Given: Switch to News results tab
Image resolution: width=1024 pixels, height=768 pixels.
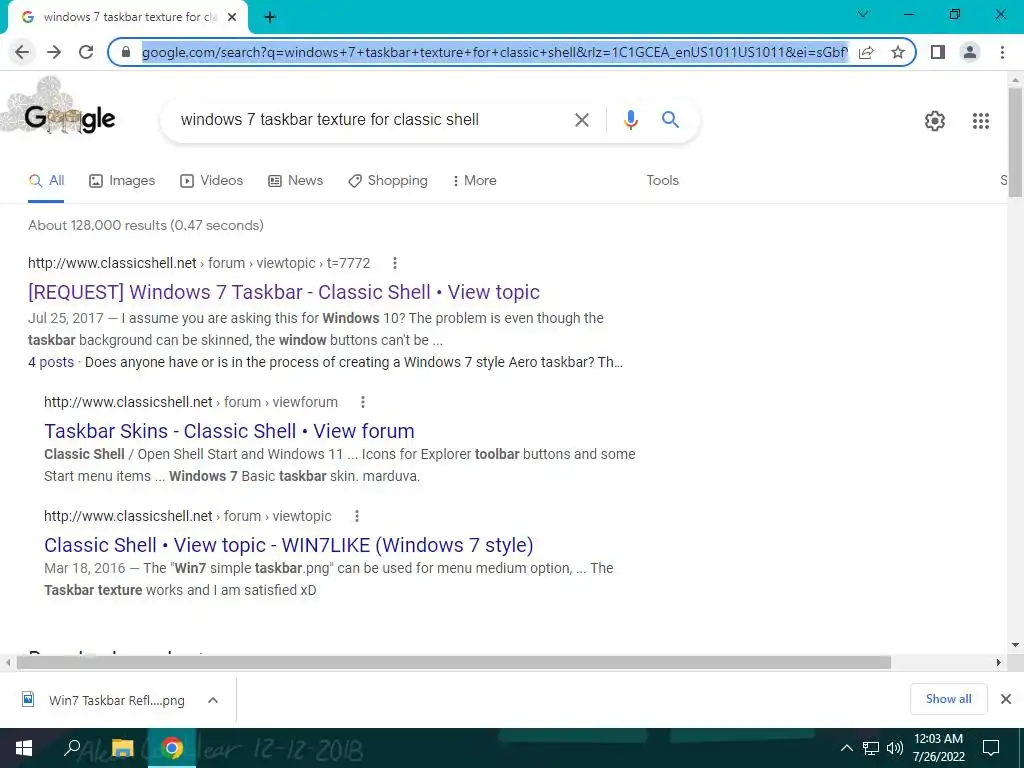Looking at the screenshot, I should [295, 181].
